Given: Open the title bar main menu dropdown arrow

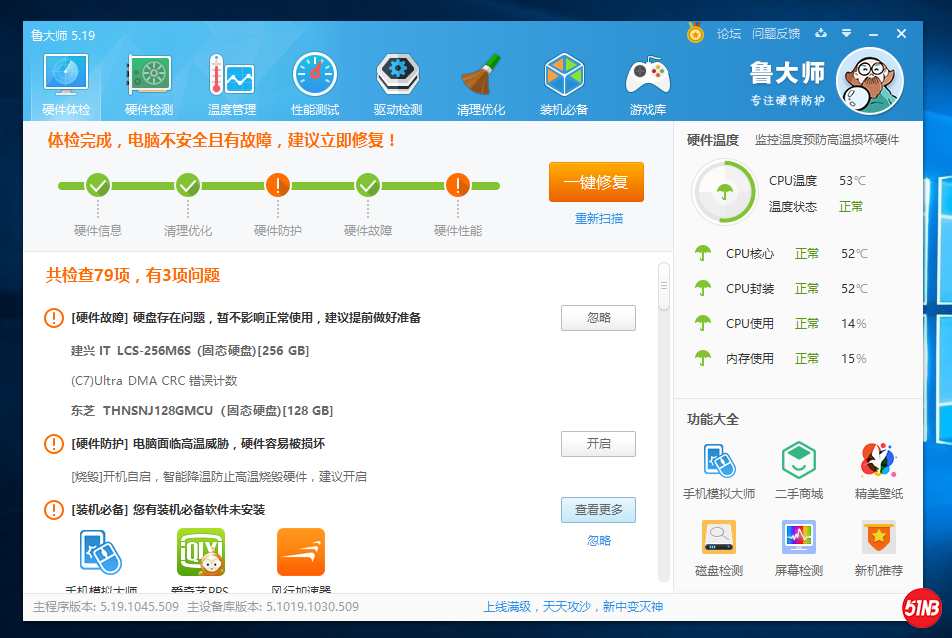Looking at the screenshot, I should pyautogui.click(x=846, y=33).
